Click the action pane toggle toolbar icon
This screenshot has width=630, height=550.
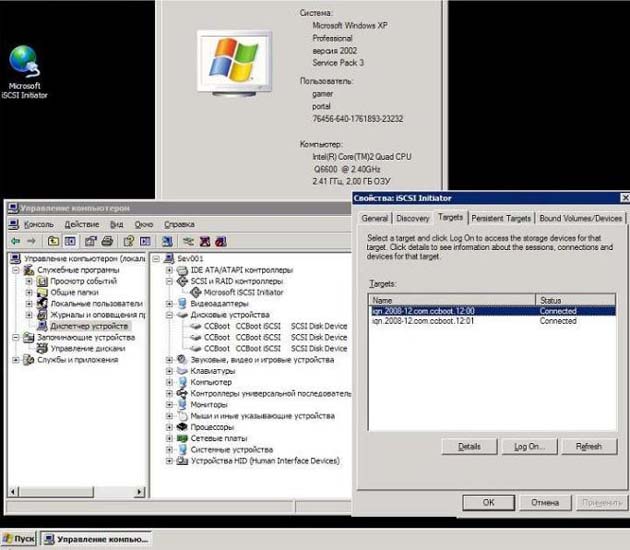pos(145,241)
